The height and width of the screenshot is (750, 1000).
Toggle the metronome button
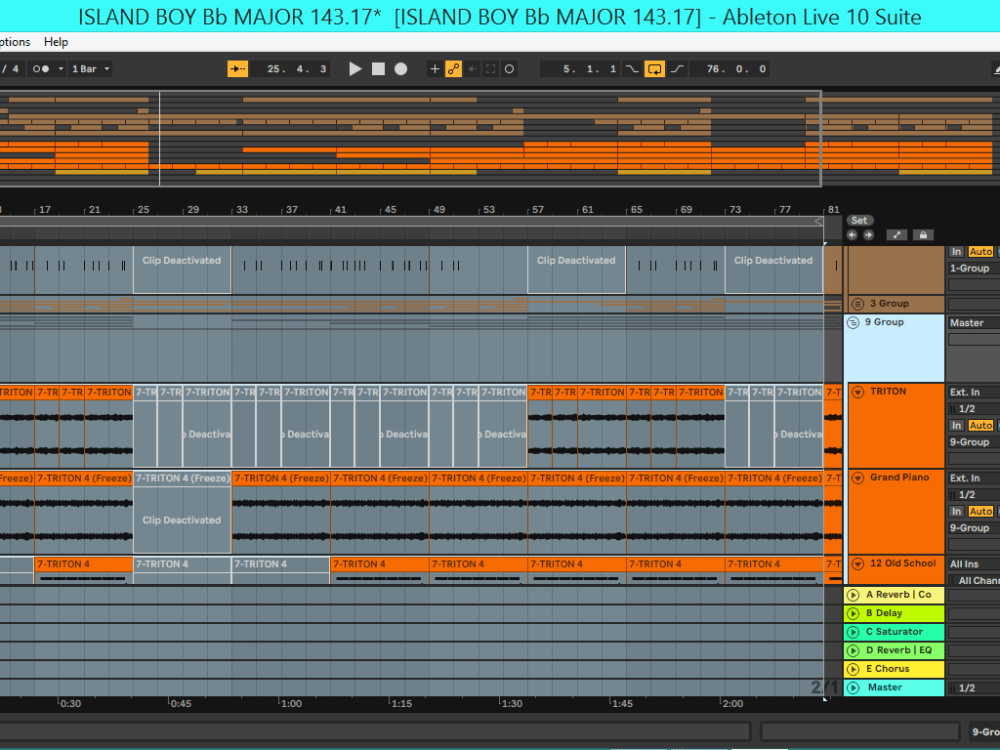[x=41, y=69]
